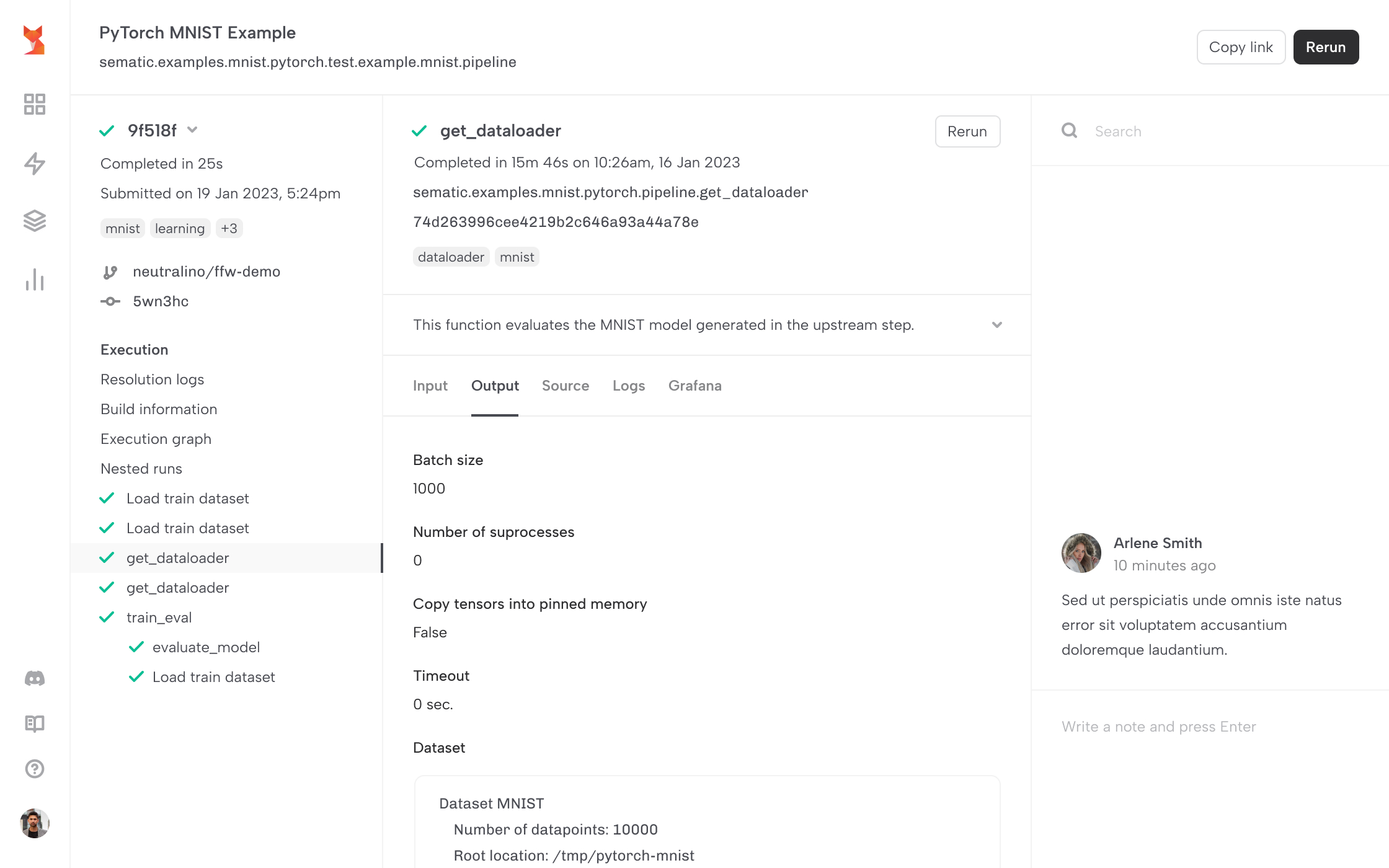
Task: Click the 'Completed in 25s' text
Action: click(x=161, y=164)
